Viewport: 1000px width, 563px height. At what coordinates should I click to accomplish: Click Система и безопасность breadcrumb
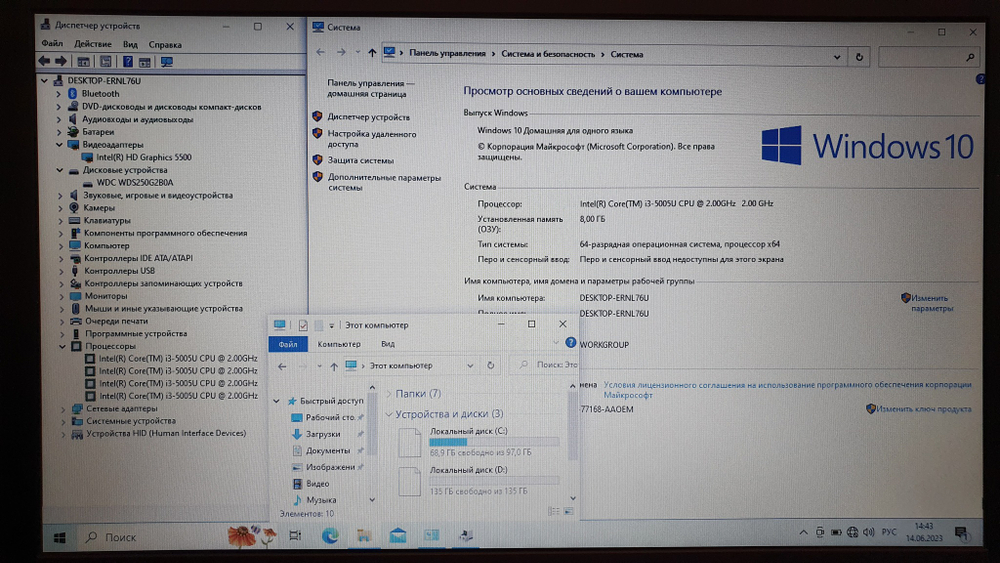(x=548, y=54)
